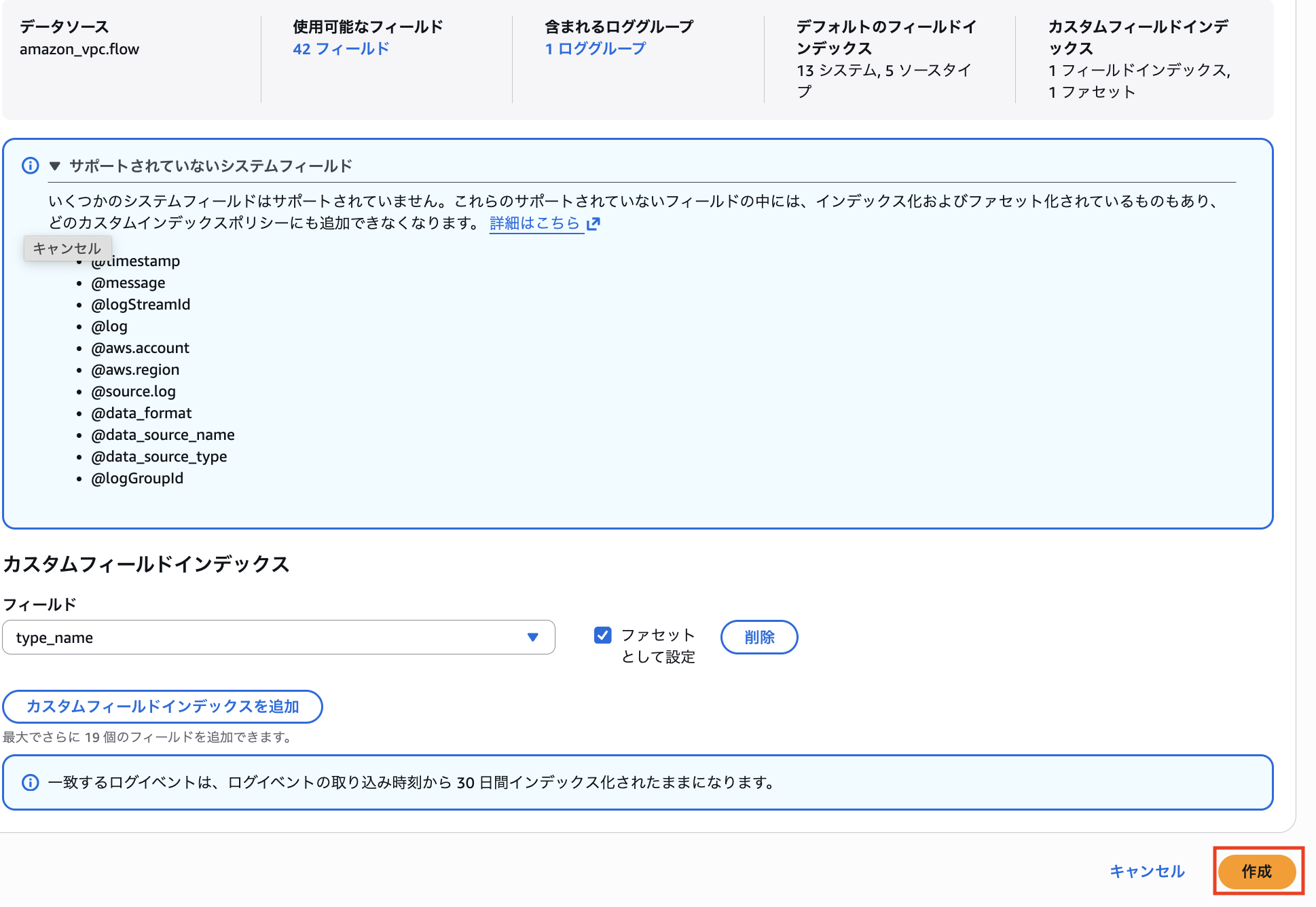Click the キャンセル link at the bottom
Image resolution: width=1316 pixels, height=907 pixels.
tap(1146, 872)
